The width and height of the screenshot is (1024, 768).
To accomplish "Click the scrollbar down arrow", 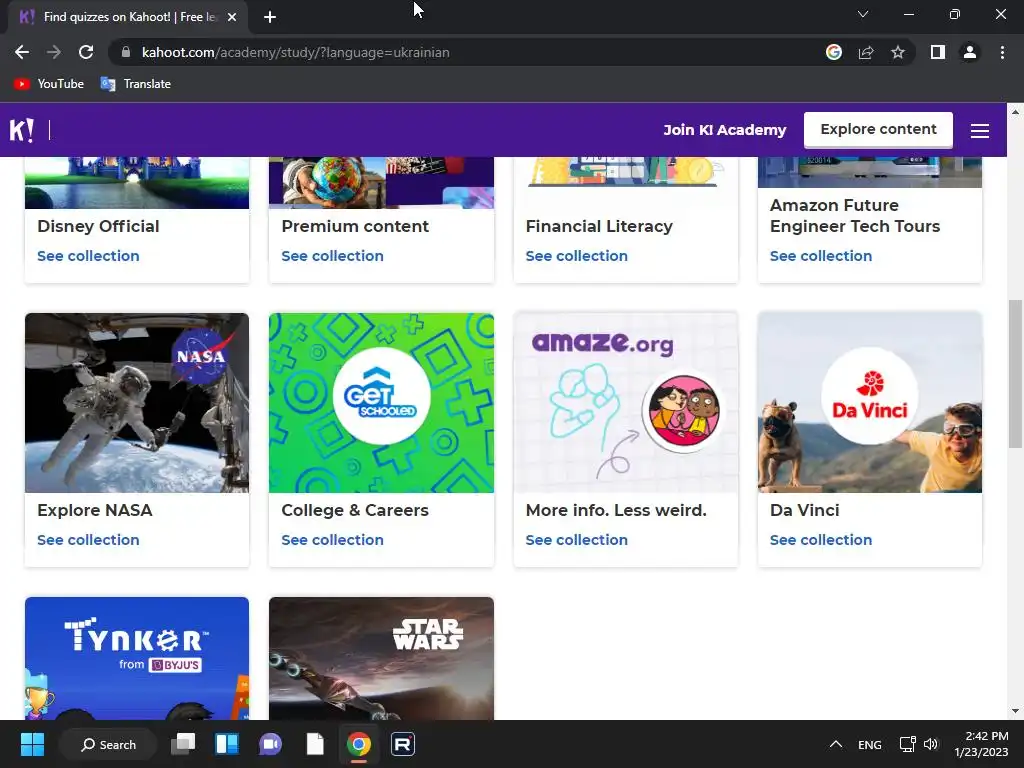I will click(1015, 711).
